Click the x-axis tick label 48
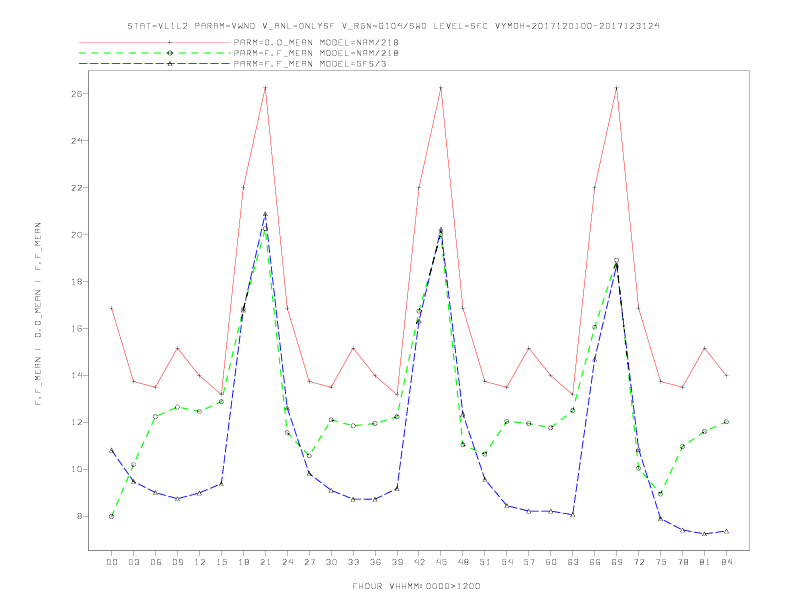 pyautogui.click(x=463, y=562)
